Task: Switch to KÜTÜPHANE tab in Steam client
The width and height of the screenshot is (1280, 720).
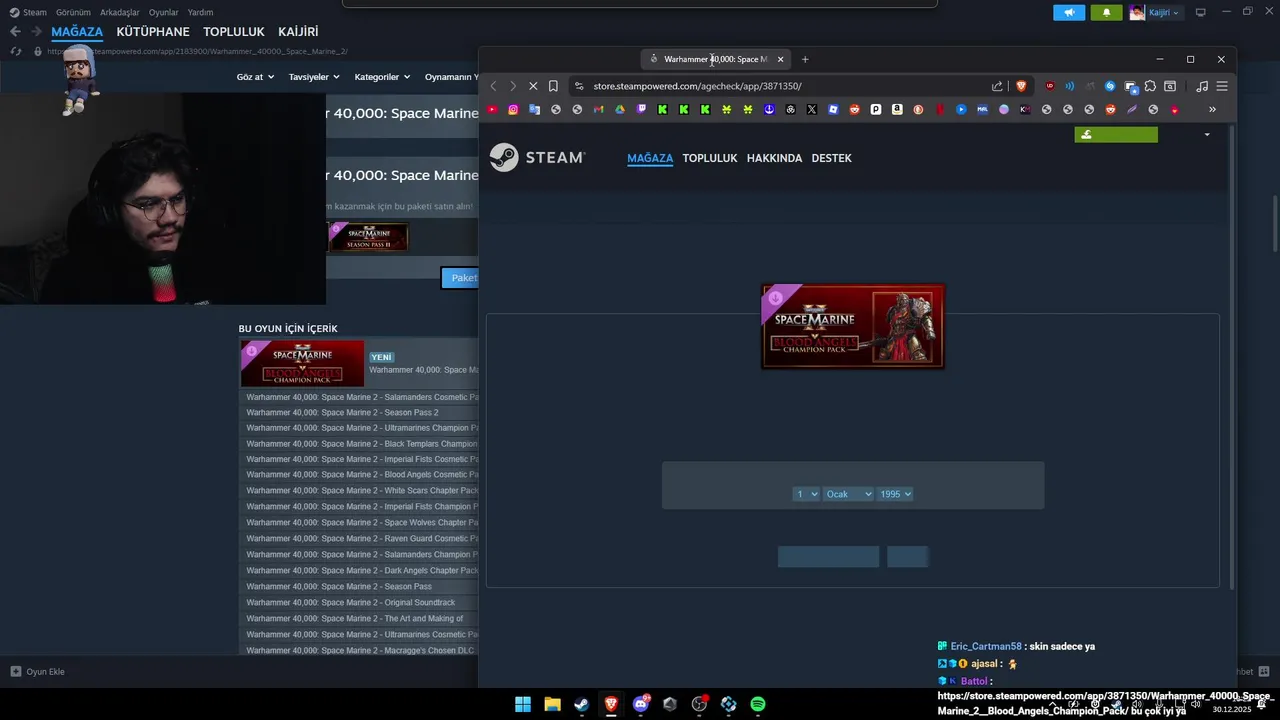Action: click(153, 32)
